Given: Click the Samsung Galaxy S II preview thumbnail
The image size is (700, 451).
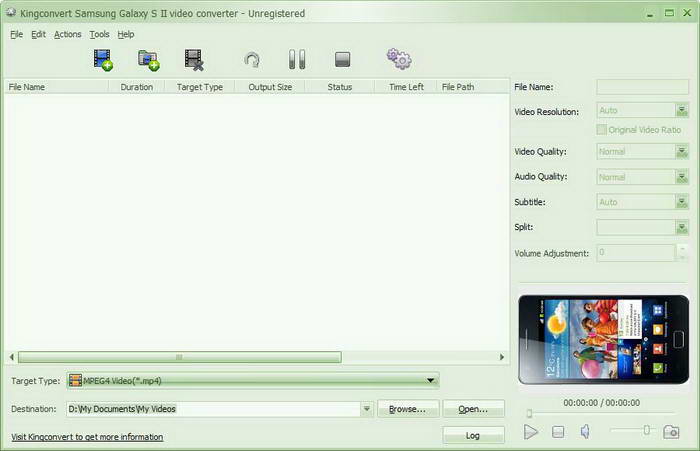Looking at the screenshot, I should point(604,339).
